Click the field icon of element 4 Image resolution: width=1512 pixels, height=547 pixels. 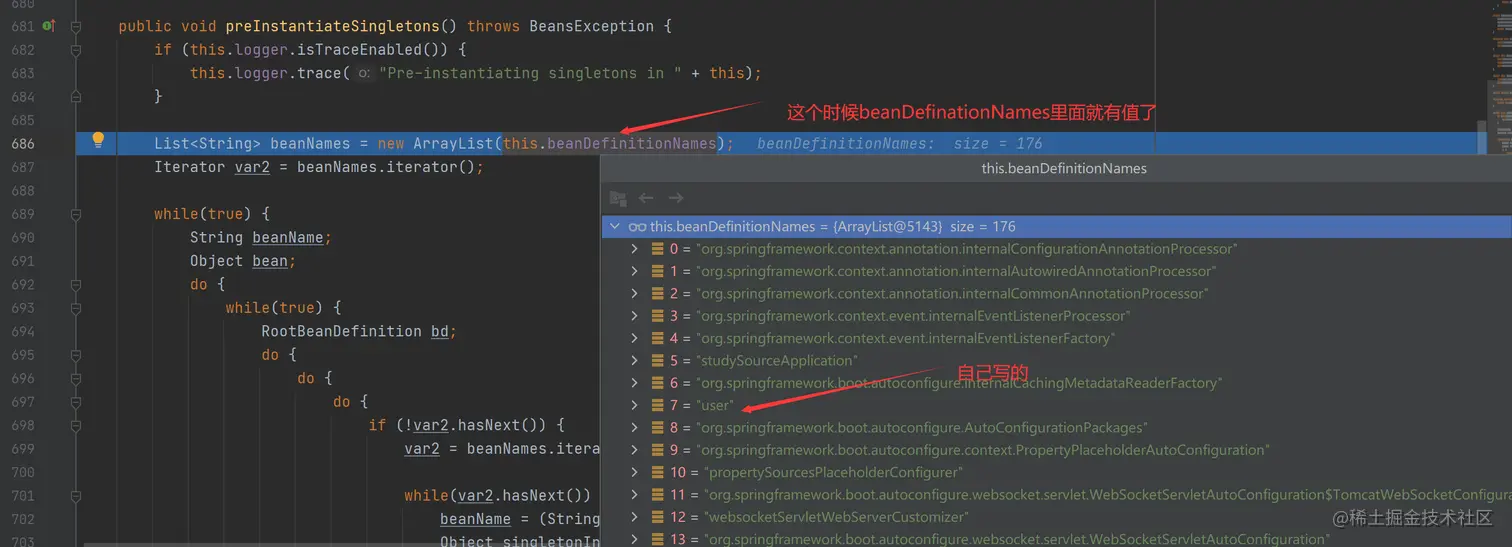pyautogui.click(x=658, y=338)
